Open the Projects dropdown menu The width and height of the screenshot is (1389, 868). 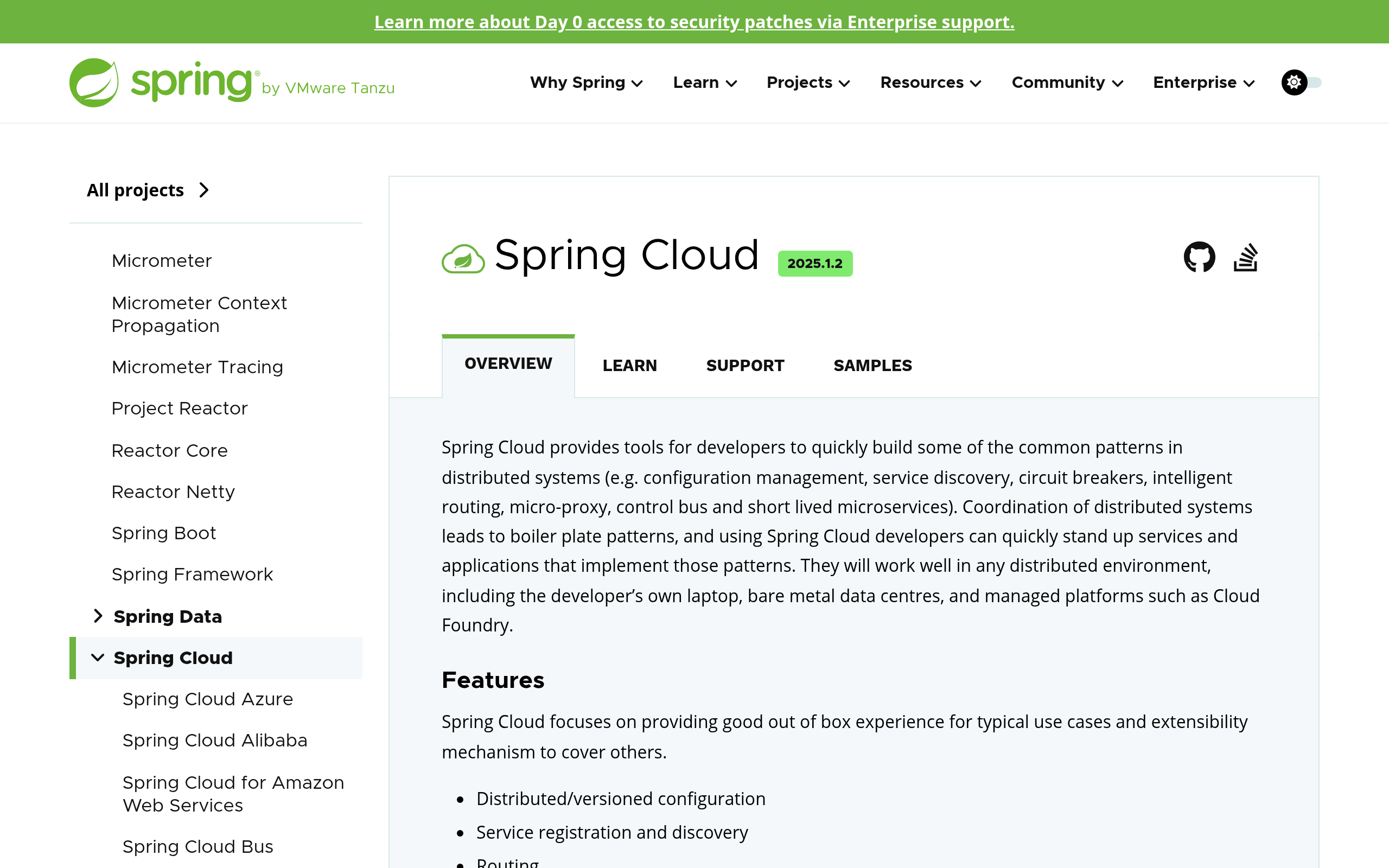coord(808,82)
